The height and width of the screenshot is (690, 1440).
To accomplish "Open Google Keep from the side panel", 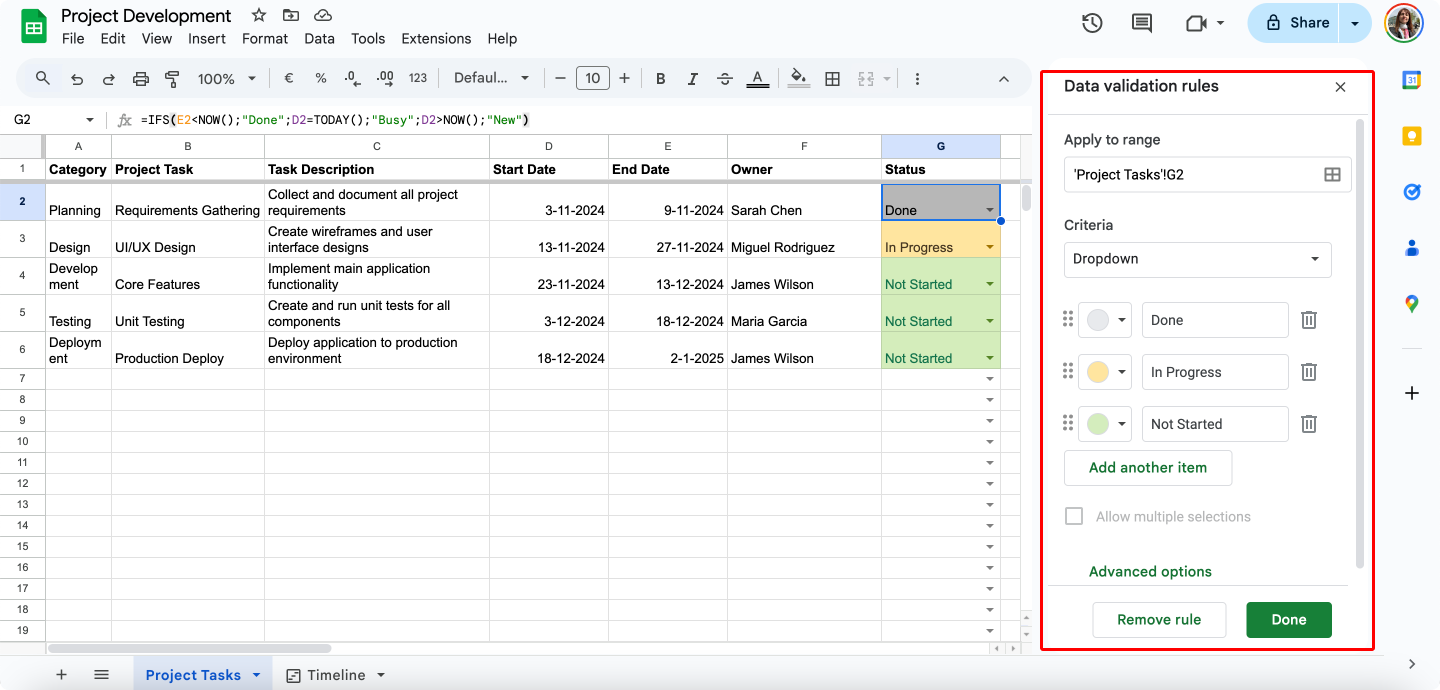I will point(1411,136).
